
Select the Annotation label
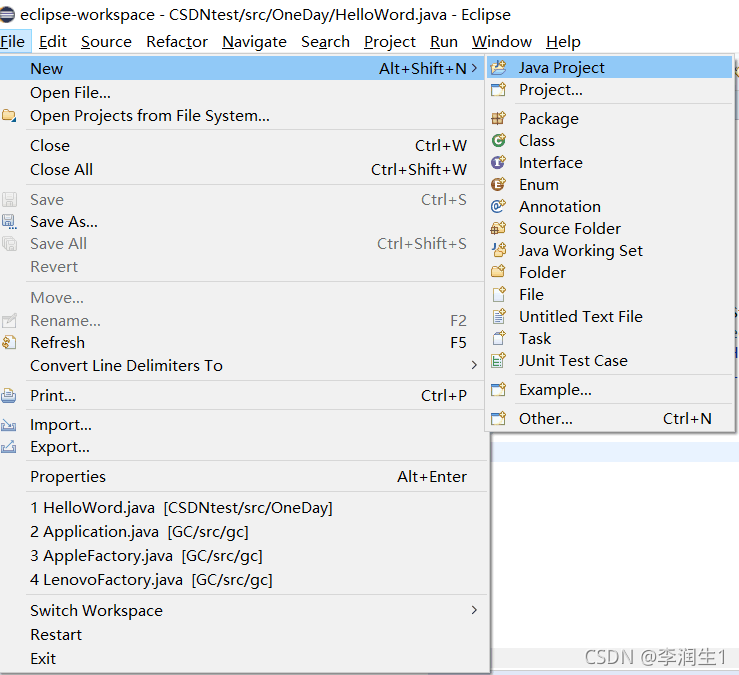click(560, 206)
